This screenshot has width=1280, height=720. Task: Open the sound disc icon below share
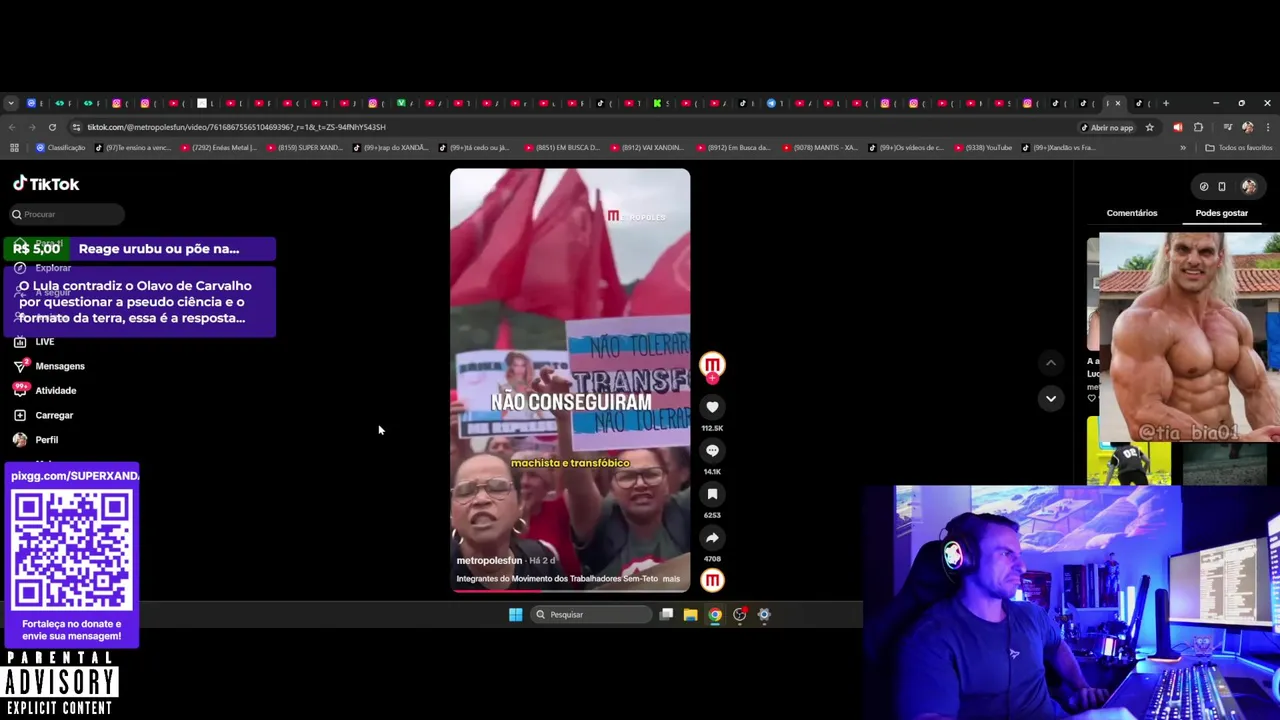(712, 580)
